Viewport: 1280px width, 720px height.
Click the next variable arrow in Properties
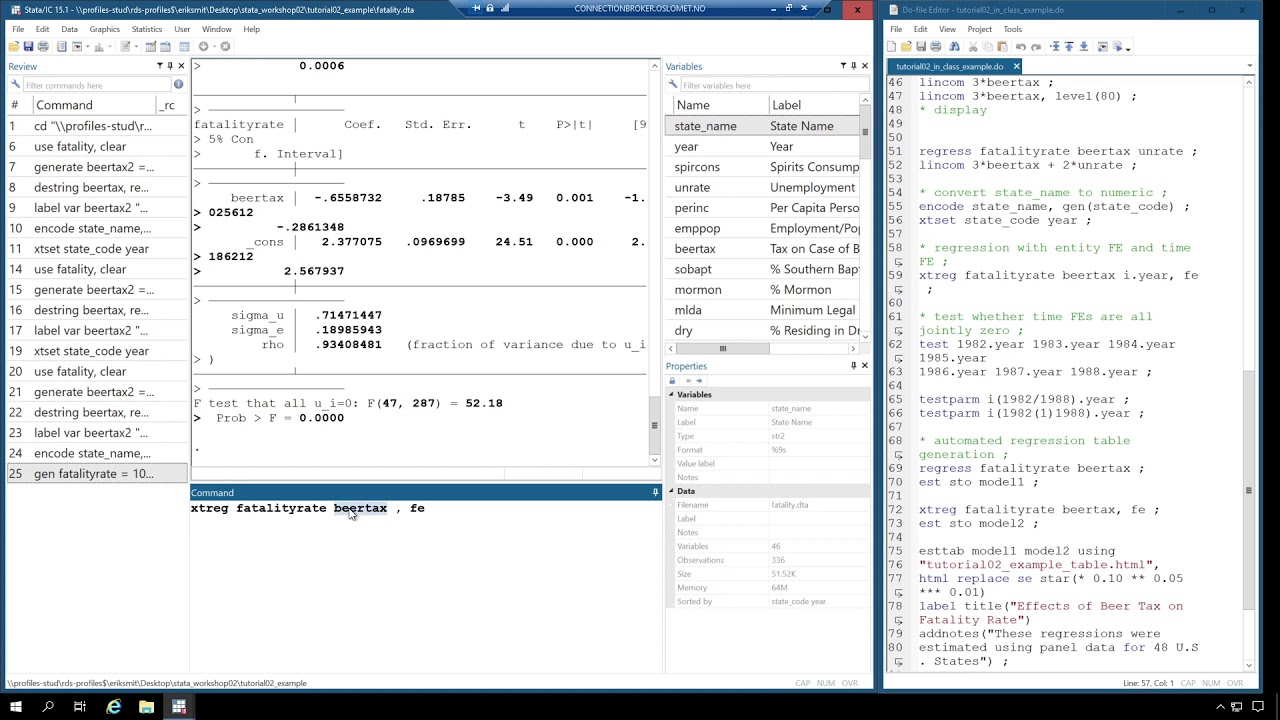(x=697, y=380)
